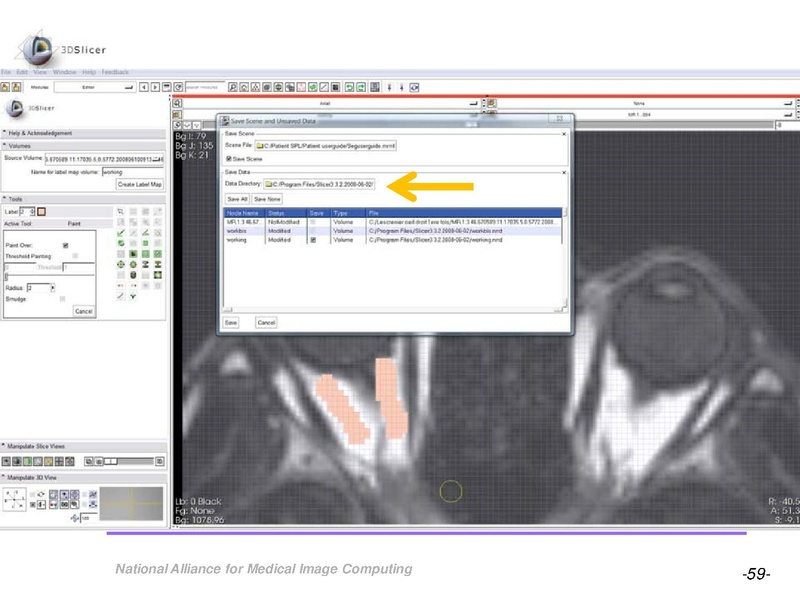Select the green round swirl tool icon
Screen dimensions: 800x600
pos(120,243)
